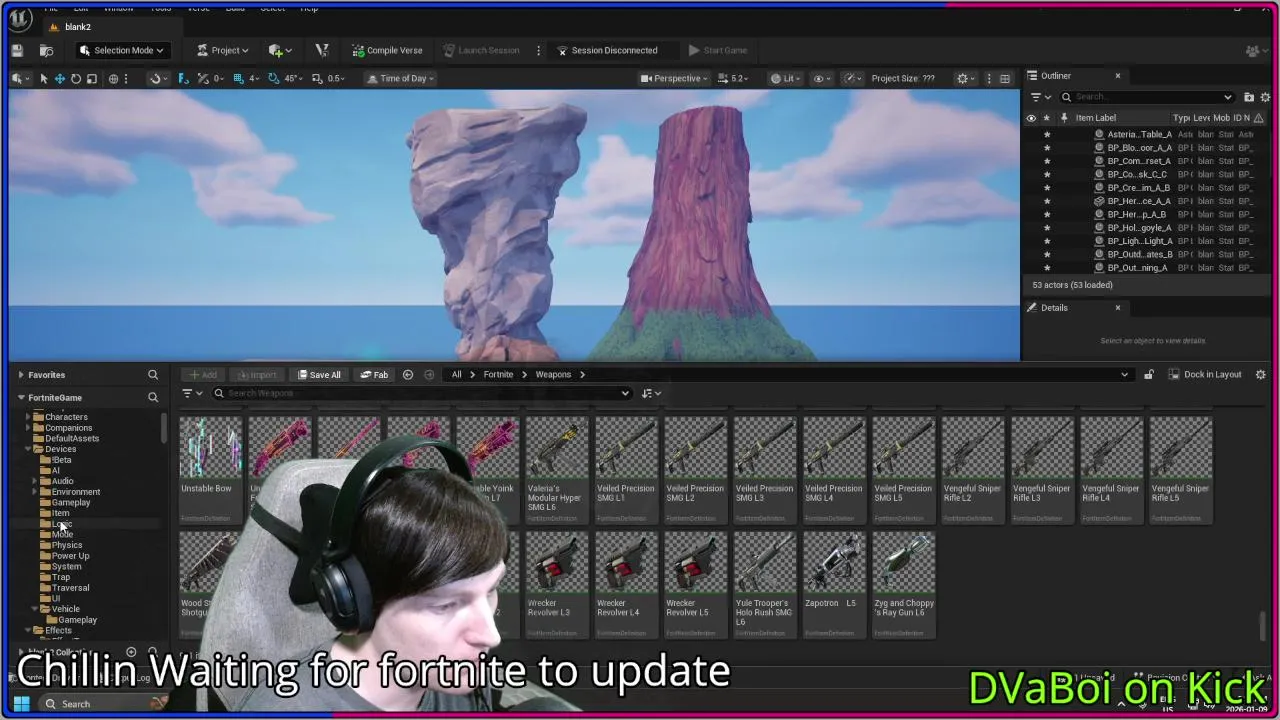
Task: Click the Compile Verse button
Action: 387,50
